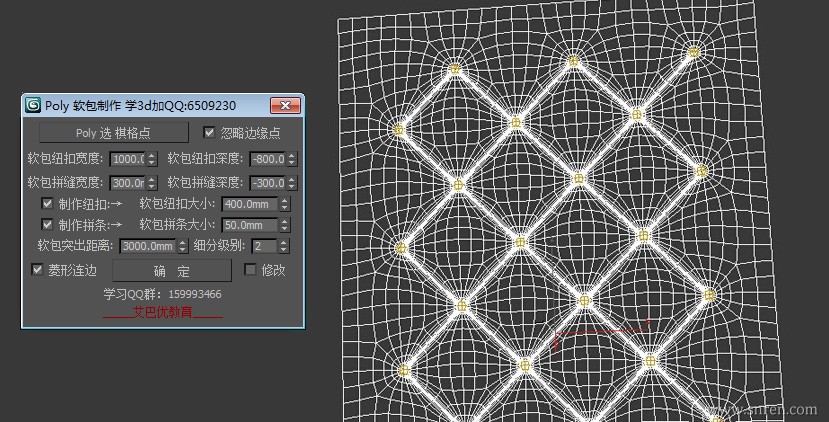Click the Poly 选 棋格点 button
Screen dimensions: 829x422
(114, 133)
